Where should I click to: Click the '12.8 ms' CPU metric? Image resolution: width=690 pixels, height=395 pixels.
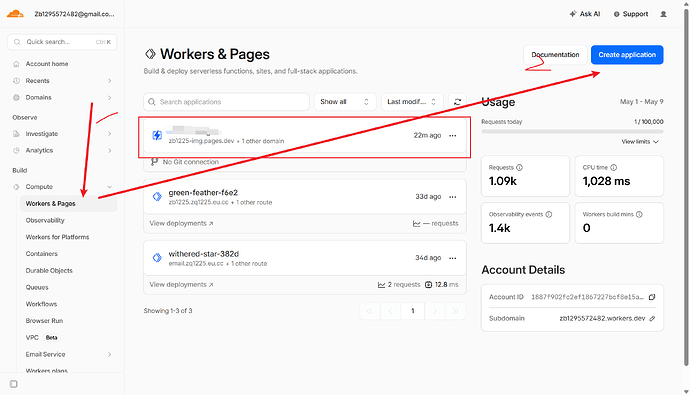pyautogui.click(x=442, y=285)
